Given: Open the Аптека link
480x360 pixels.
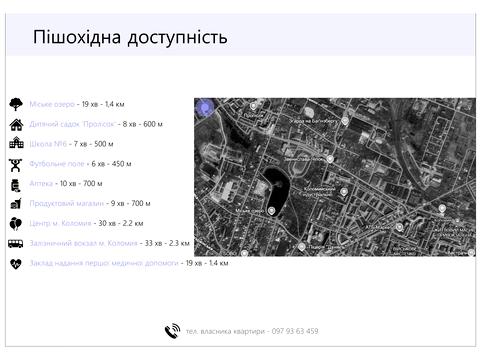Looking at the screenshot, I should [41, 183].
